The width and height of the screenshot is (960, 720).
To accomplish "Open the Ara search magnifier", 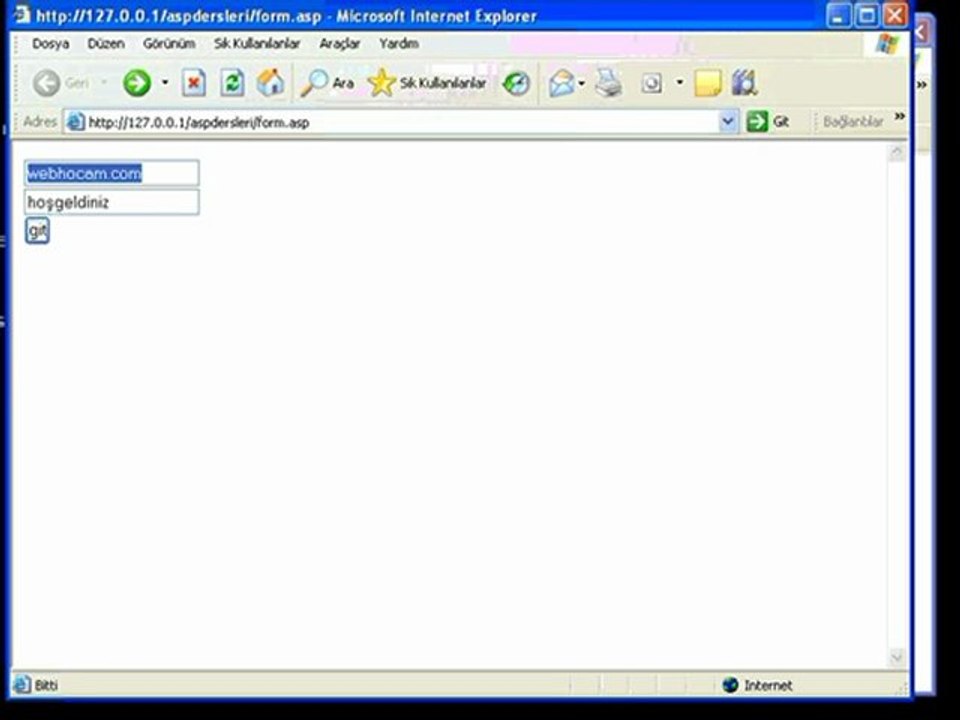I will 327,83.
